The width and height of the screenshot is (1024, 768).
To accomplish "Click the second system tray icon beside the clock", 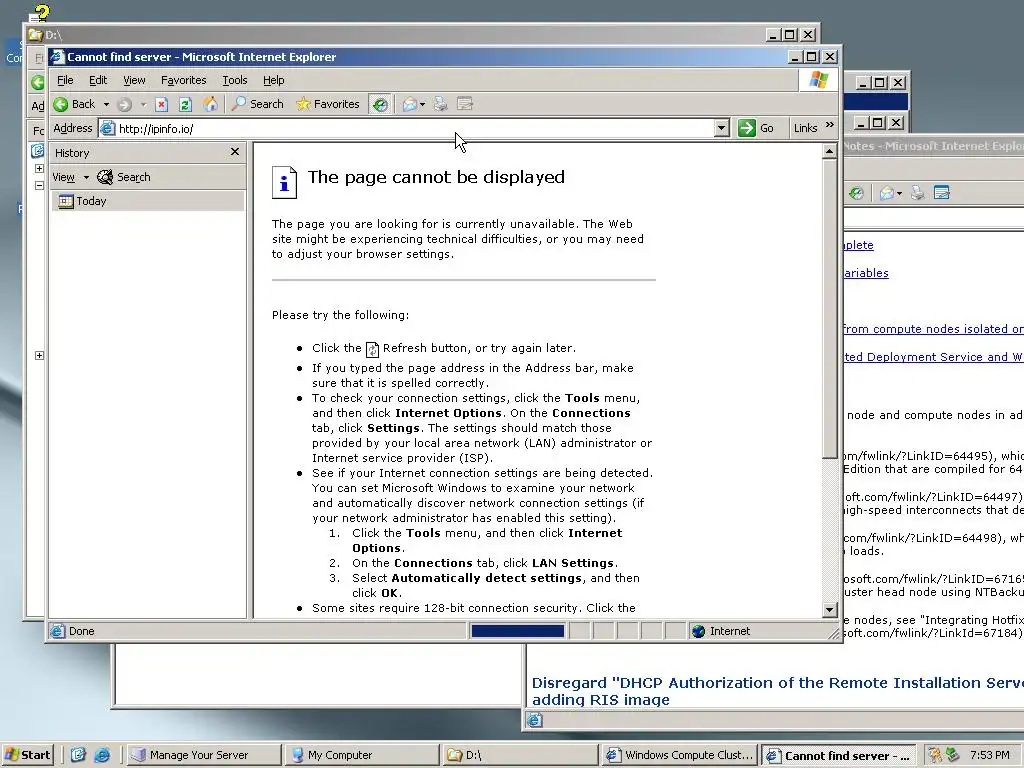I will click(x=952, y=755).
